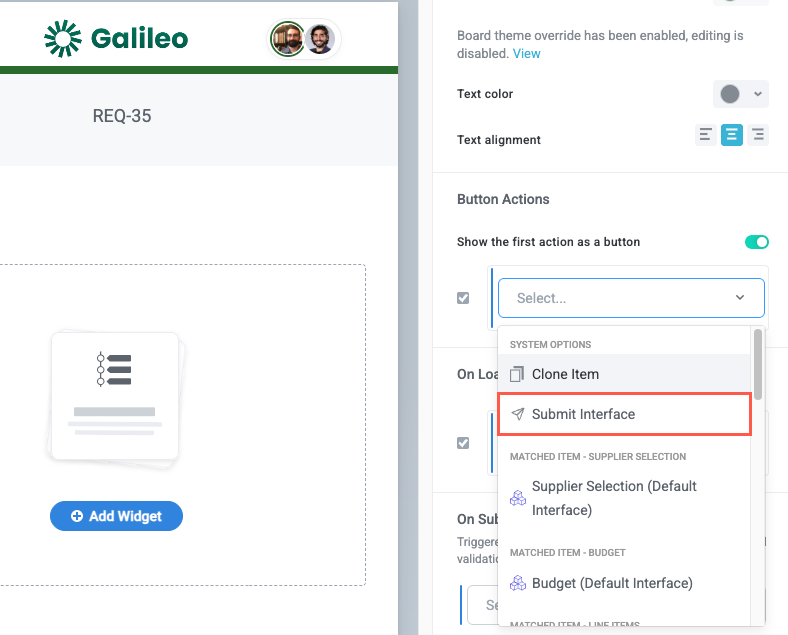The height and width of the screenshot is (635, 788).
Task: Select the Submit Interface option
Action: 583,414
